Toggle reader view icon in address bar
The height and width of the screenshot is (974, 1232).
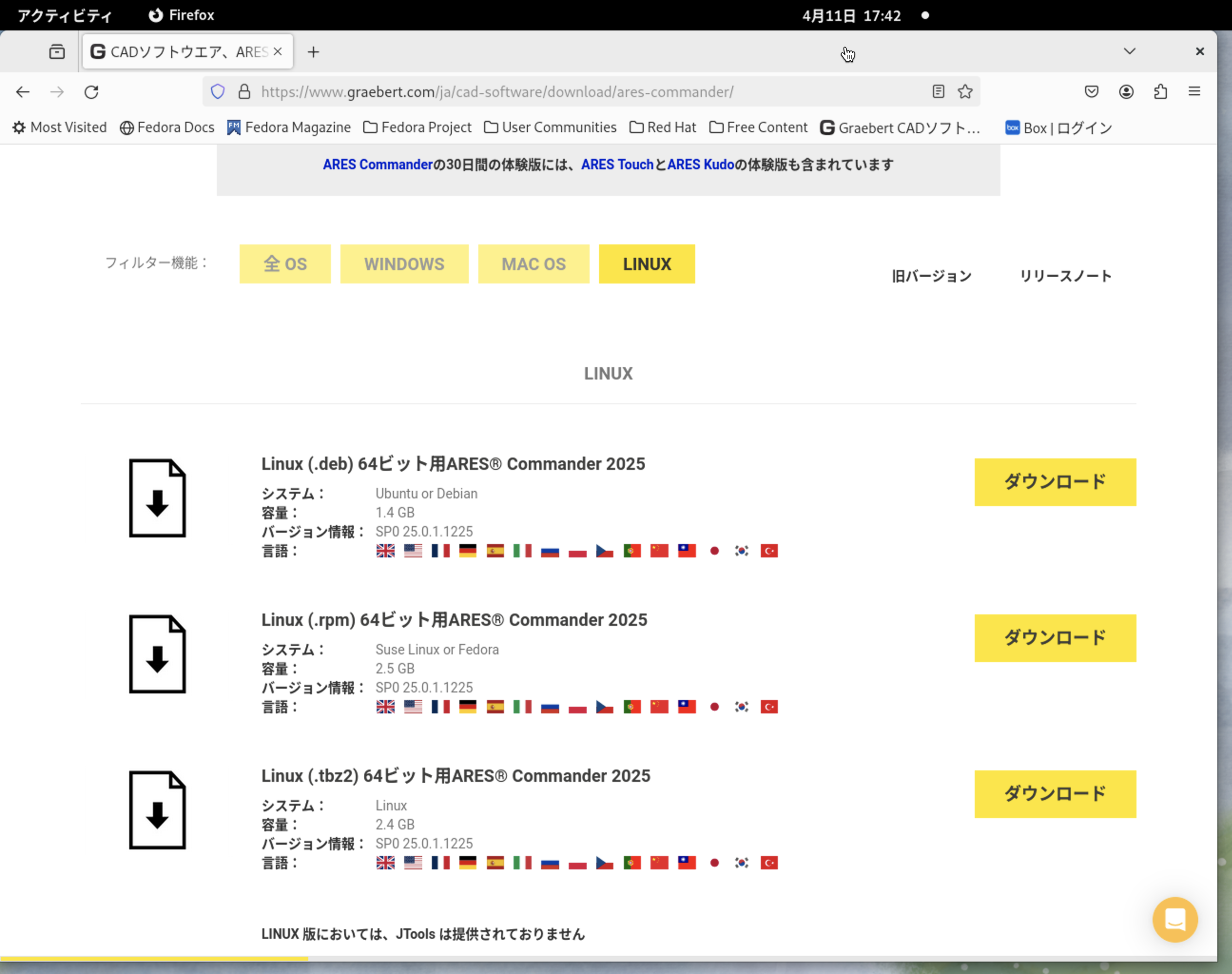tap(938, 91)
